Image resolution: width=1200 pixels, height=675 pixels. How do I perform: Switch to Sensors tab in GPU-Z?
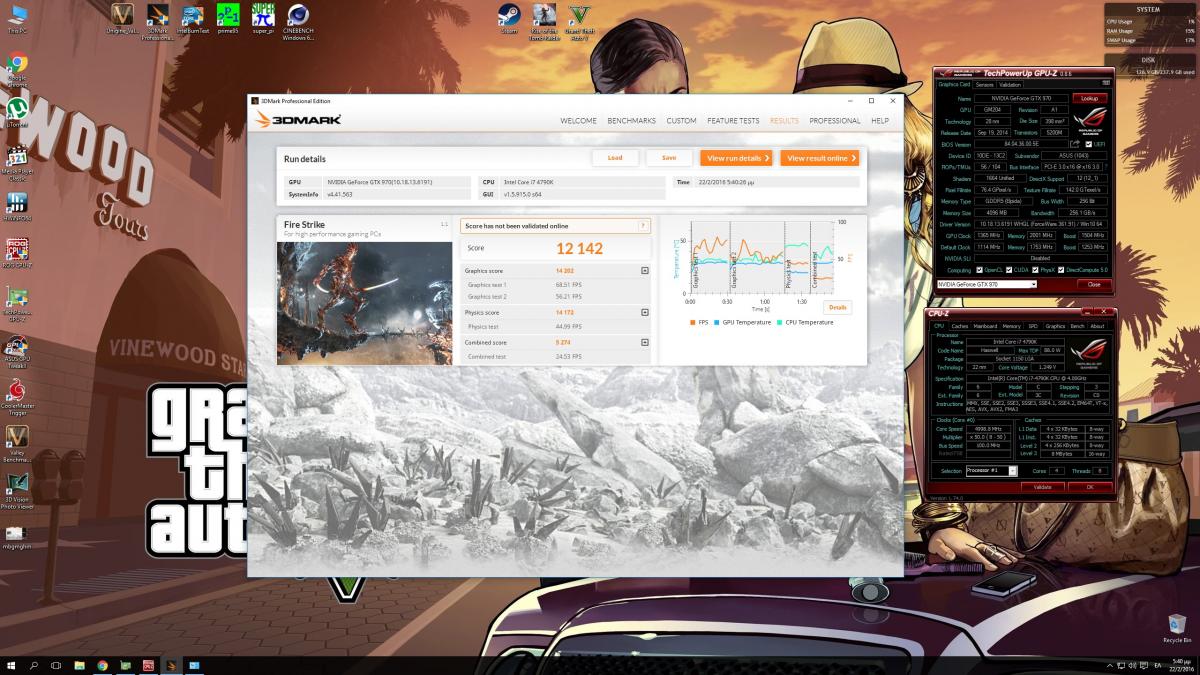(985, 84)
